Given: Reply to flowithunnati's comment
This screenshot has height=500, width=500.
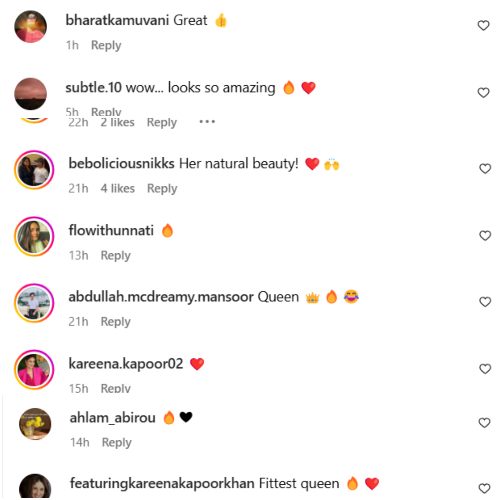Looking at the screenshot, I should pos(116,255).
